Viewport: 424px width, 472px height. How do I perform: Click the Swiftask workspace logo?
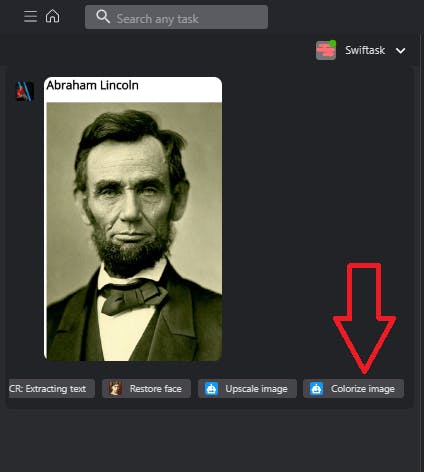coord(326,50)
